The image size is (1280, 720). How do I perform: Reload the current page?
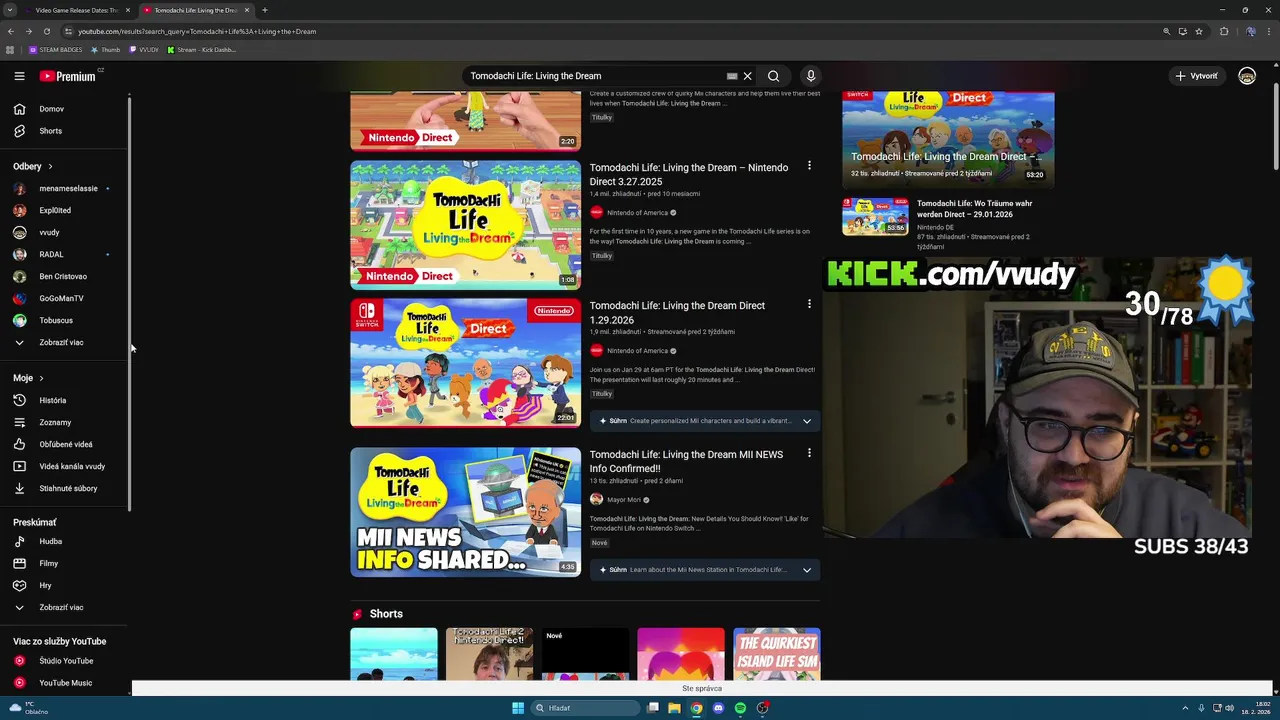pyautogui.click(x=45, y=31)
